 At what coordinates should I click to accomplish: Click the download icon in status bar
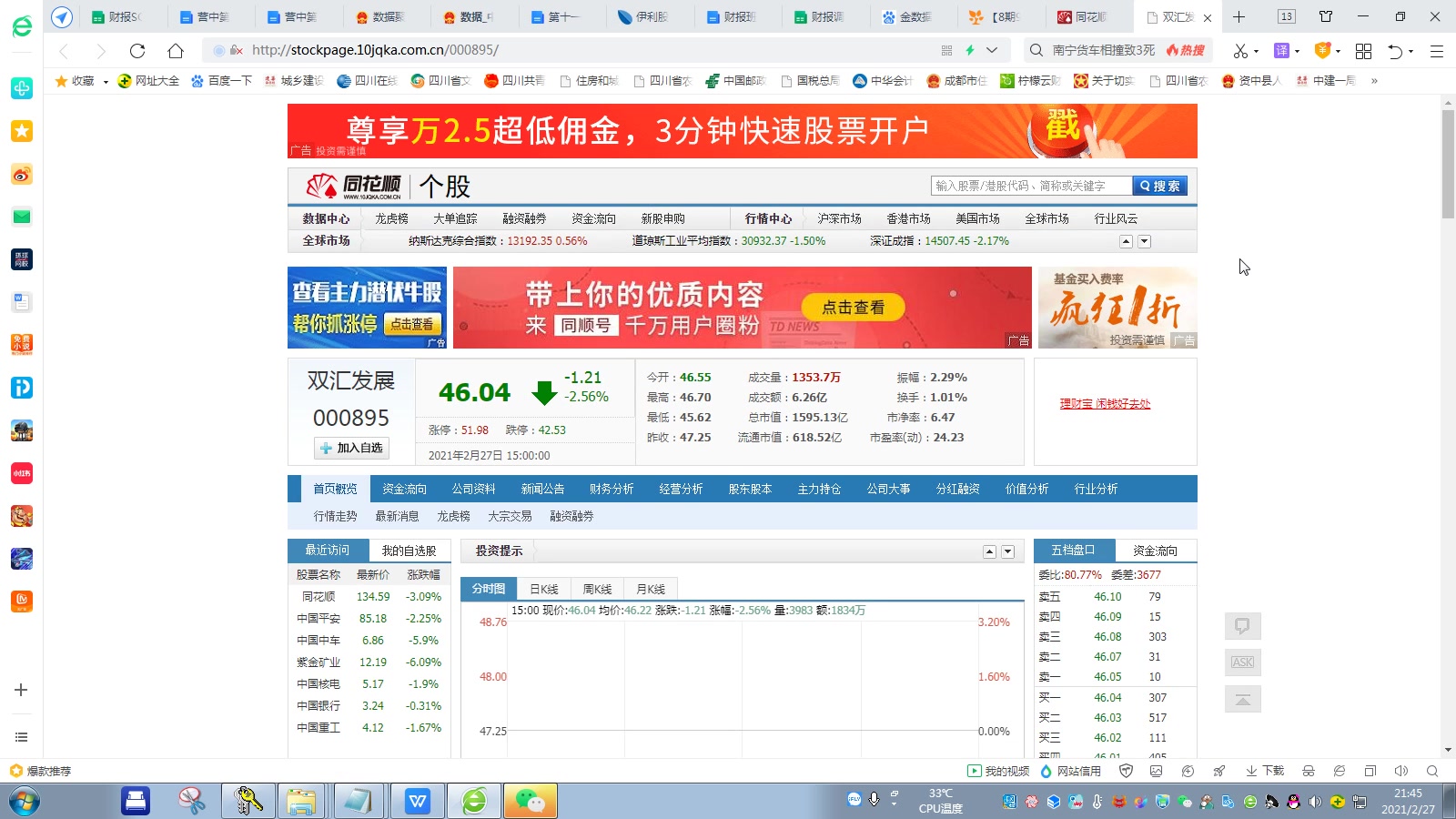tap(1265, 771)
